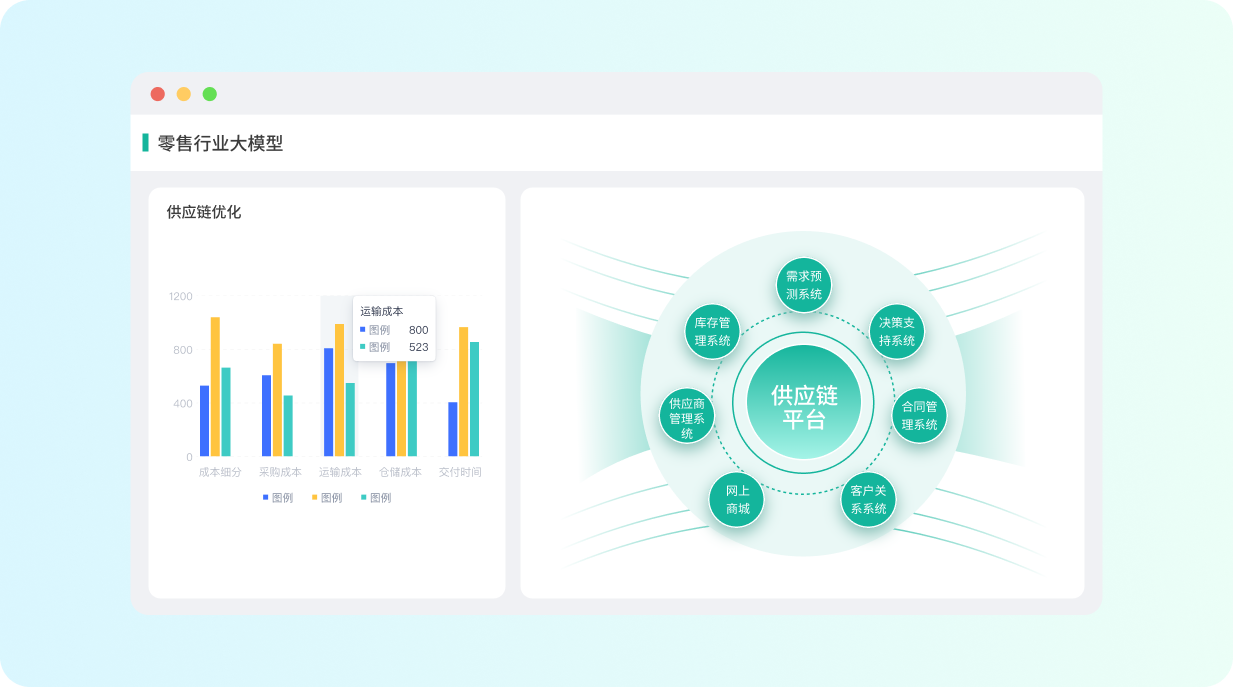Click the 仓储成本 axis label
This screenshot has height=687, width=1233.
pyautogui.click(x=400, y=472)
